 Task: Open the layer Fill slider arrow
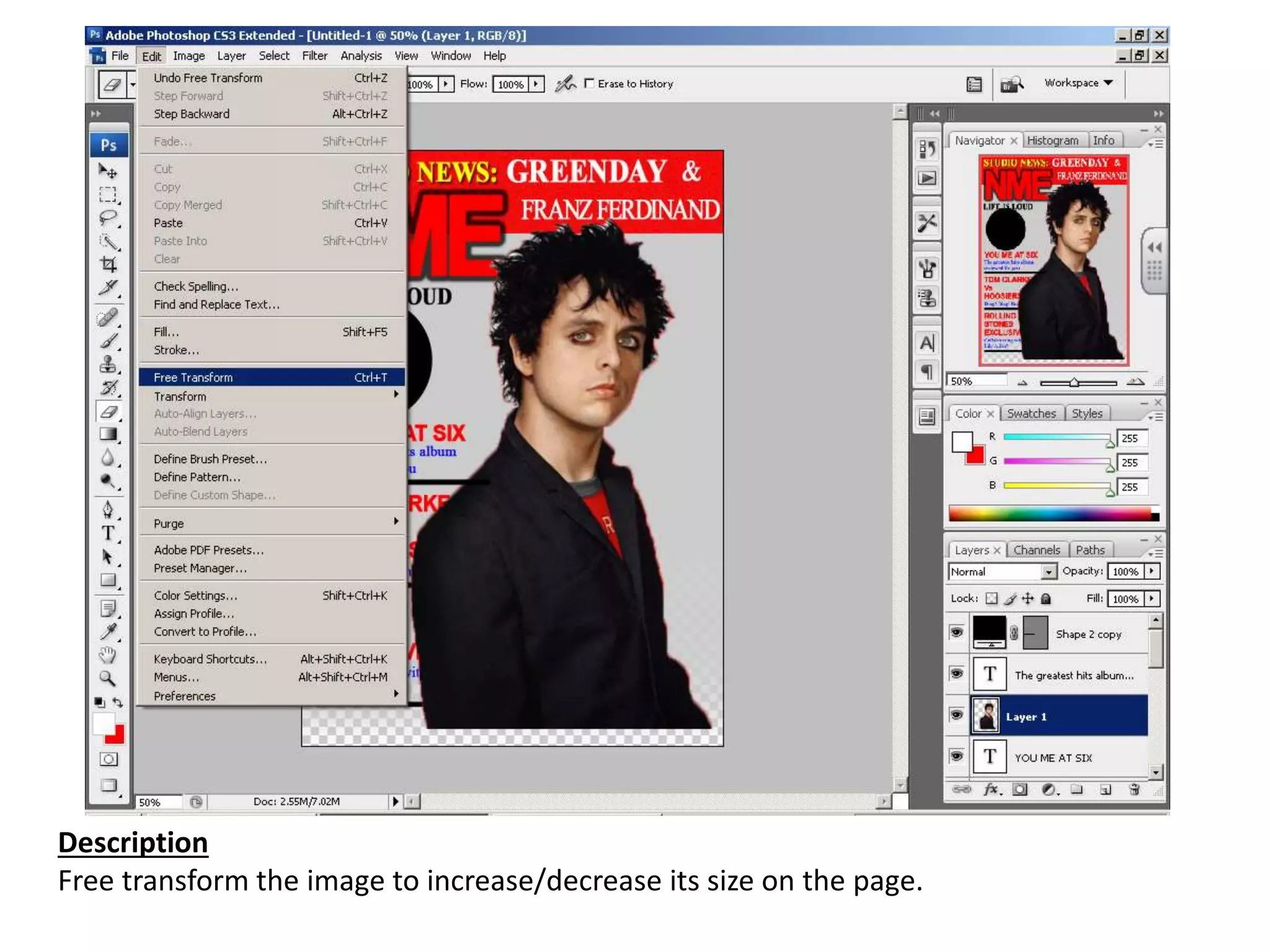[1152, 599]
